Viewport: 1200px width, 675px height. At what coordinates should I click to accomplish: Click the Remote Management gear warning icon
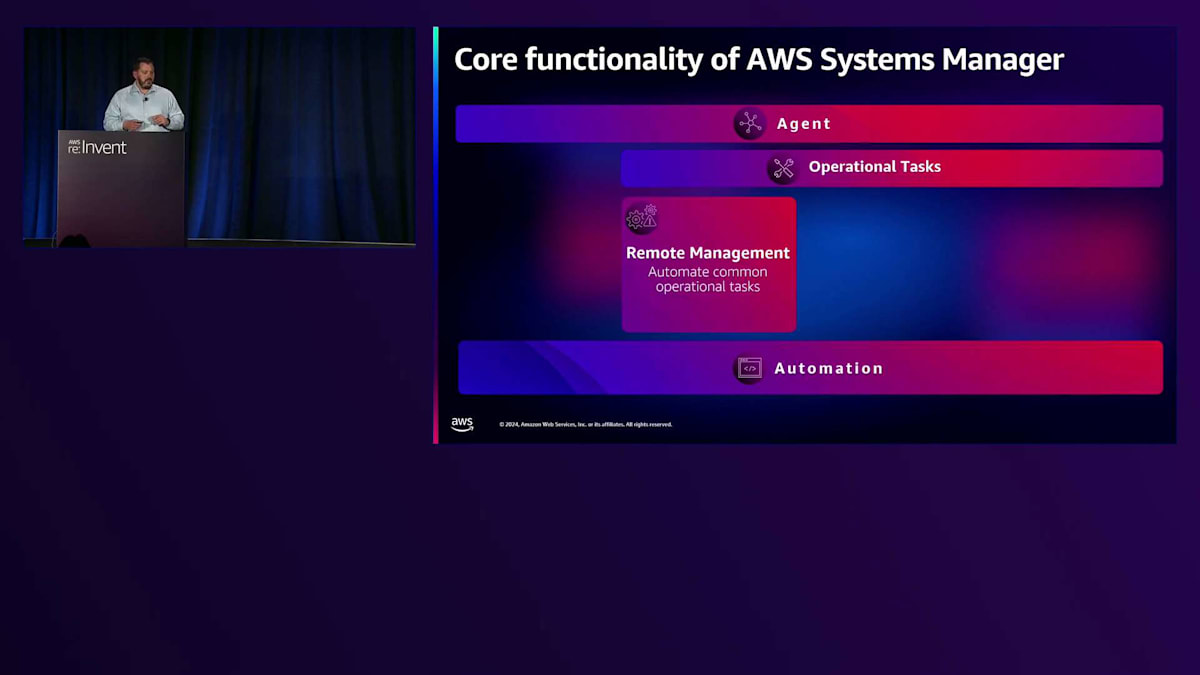coord(642,219)
